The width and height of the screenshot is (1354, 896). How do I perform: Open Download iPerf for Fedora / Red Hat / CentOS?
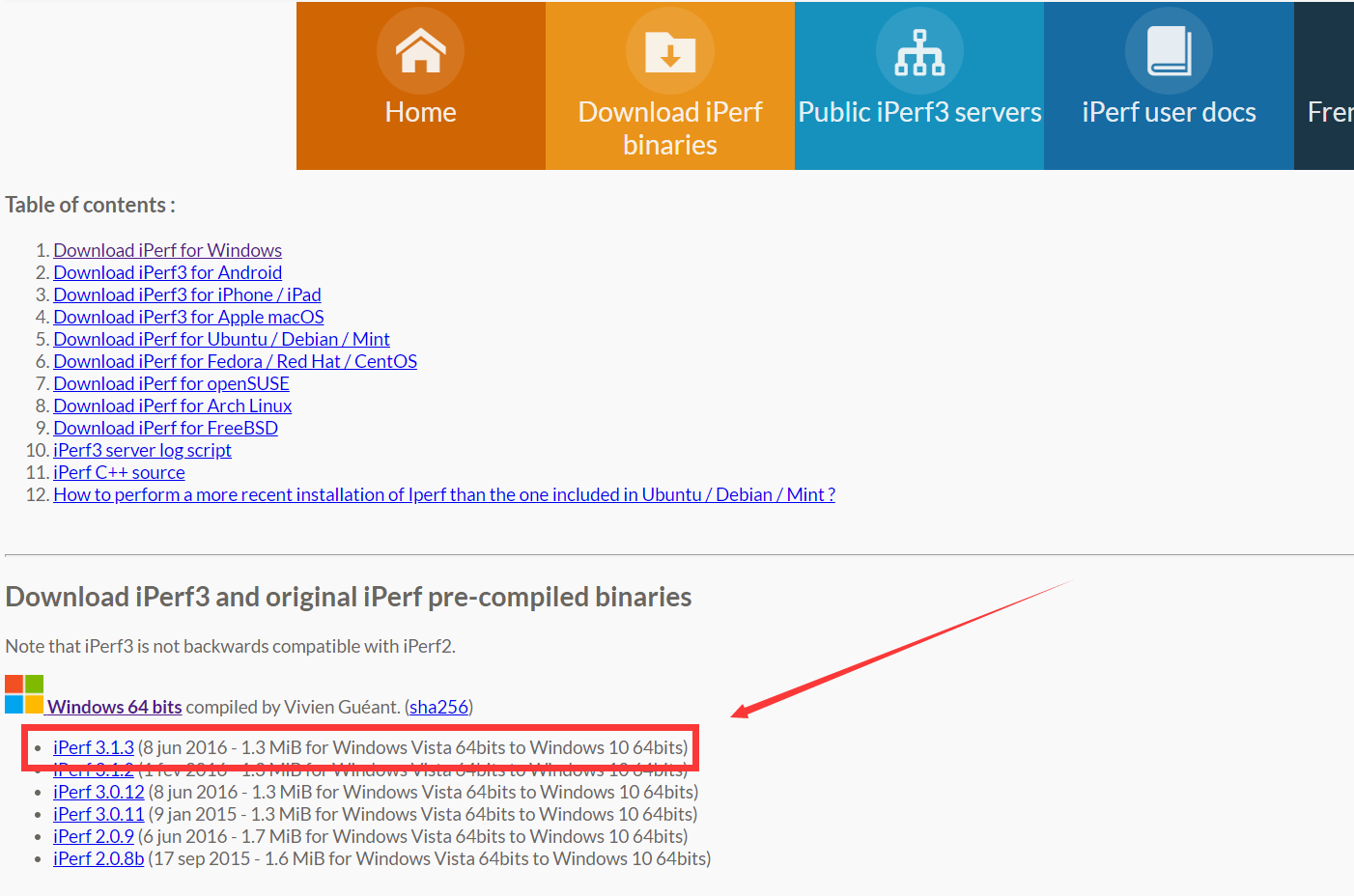click(235, 361)
